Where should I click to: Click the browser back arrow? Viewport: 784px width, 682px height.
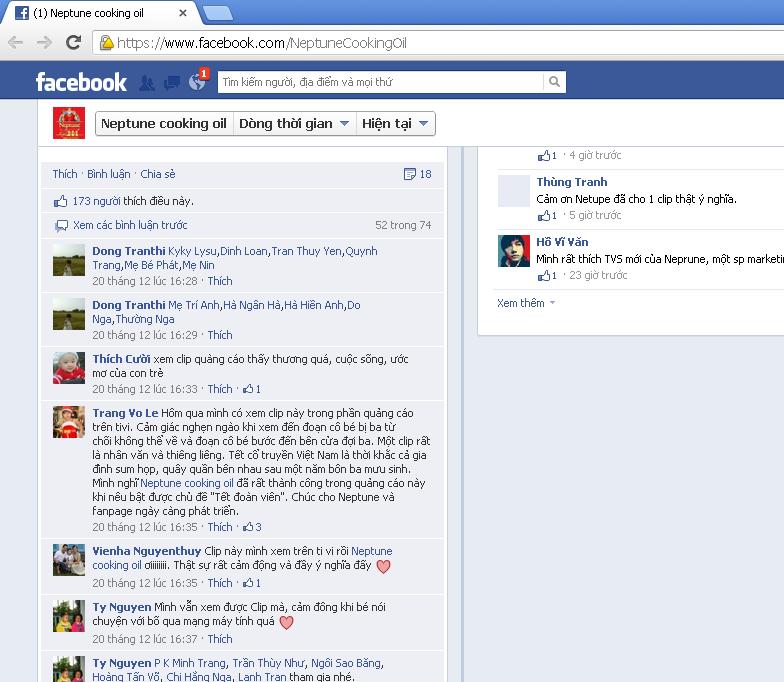pyautogui.click(x=16, y=42)
